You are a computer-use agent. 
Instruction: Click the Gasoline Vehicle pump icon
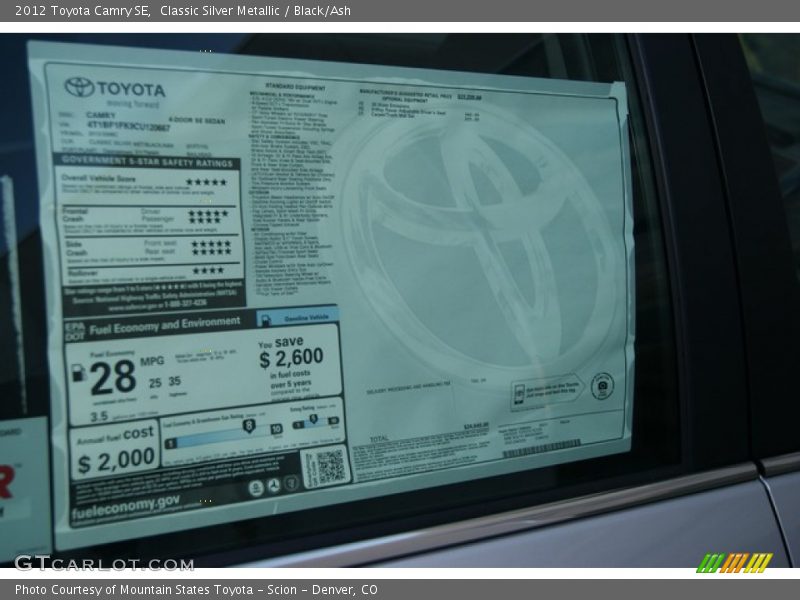tap(265, 320)
